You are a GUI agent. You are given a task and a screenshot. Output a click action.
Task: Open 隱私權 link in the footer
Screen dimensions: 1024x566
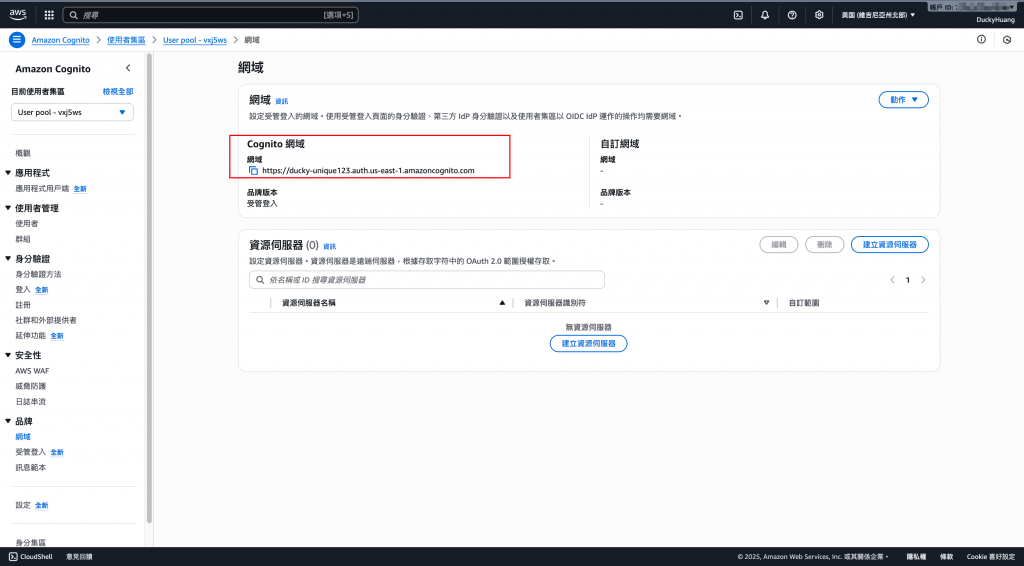(916, 557)
